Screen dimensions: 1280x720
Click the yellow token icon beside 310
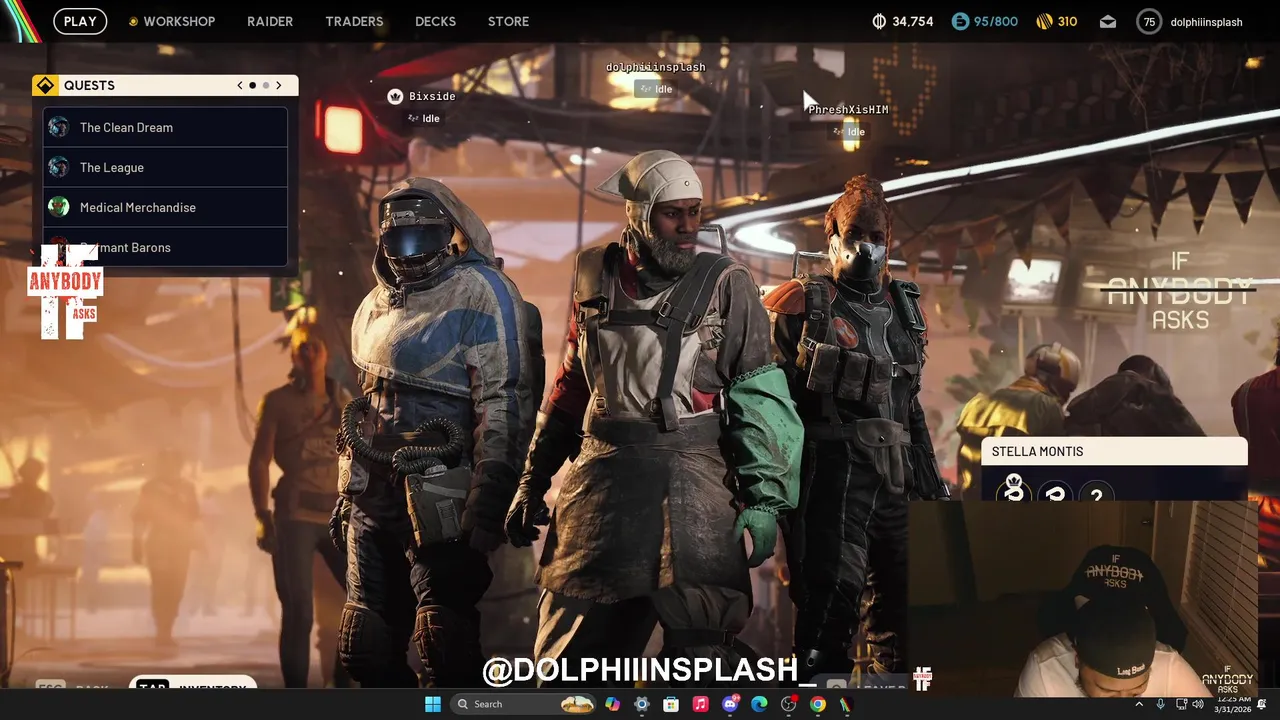(1044, 21)
